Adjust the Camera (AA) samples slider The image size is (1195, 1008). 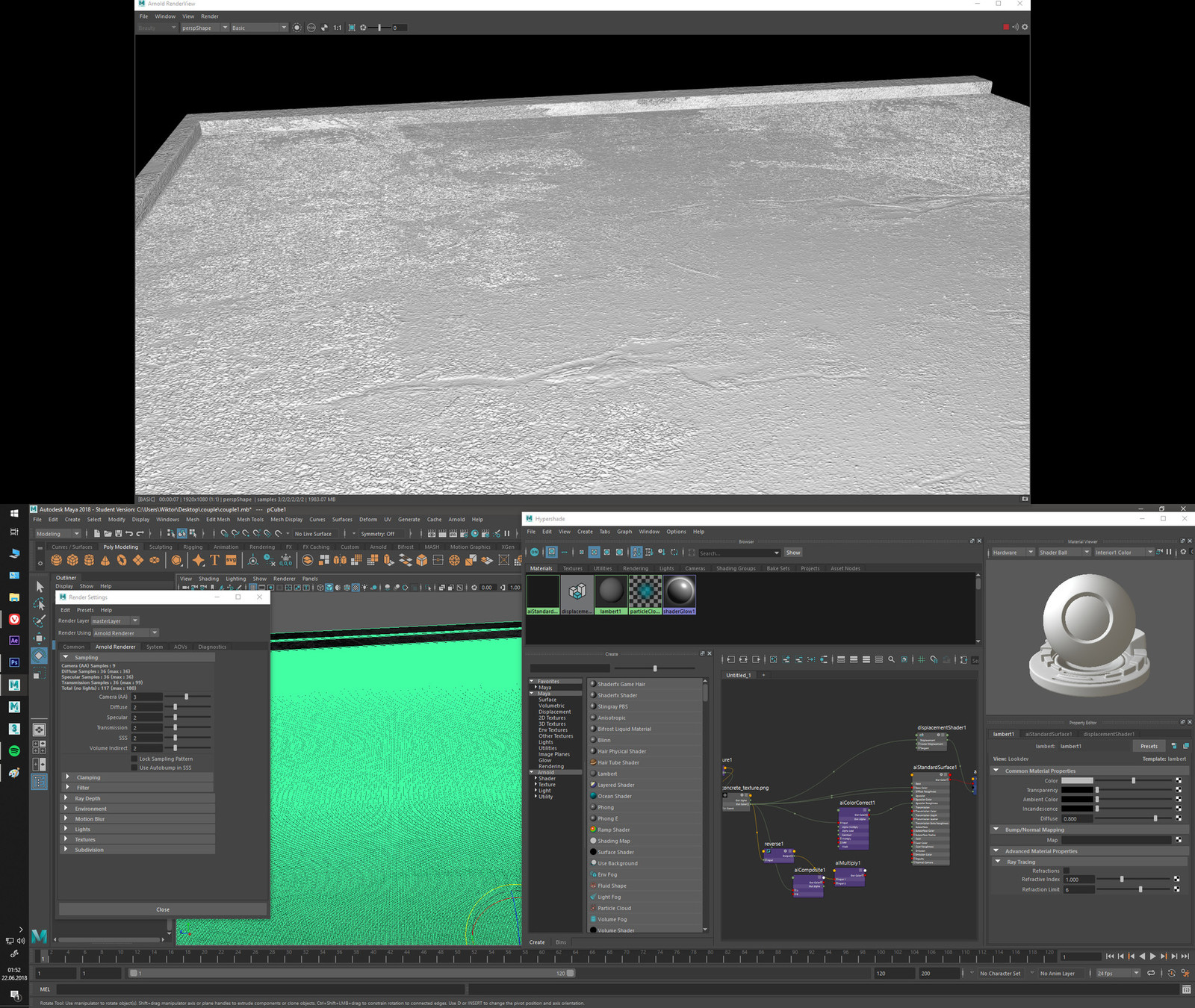tap(187, 697)
